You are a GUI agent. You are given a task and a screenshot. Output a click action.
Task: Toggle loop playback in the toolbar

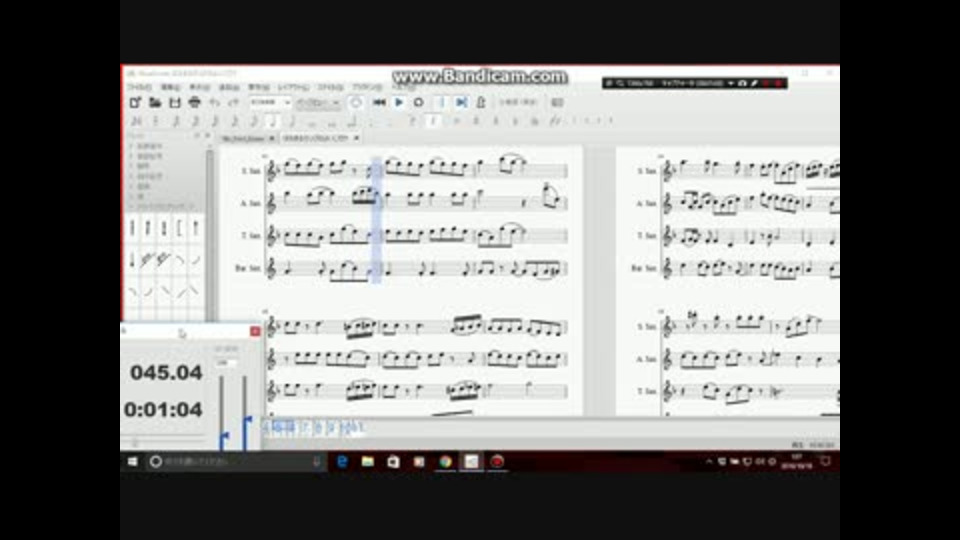click(x=419, y=102)
